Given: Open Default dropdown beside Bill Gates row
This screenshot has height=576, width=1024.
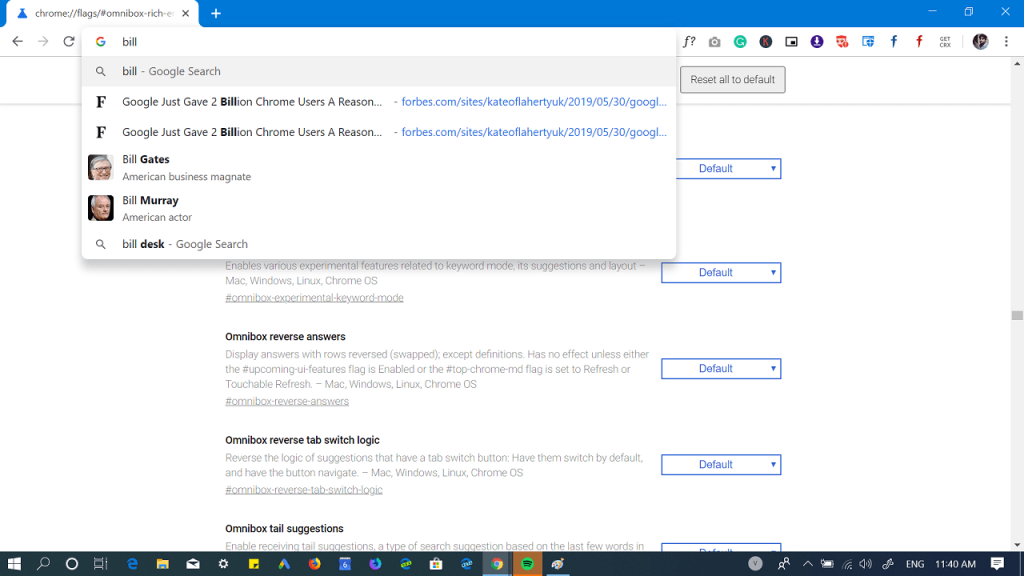Looking at the screenshot, I should 728,168.
